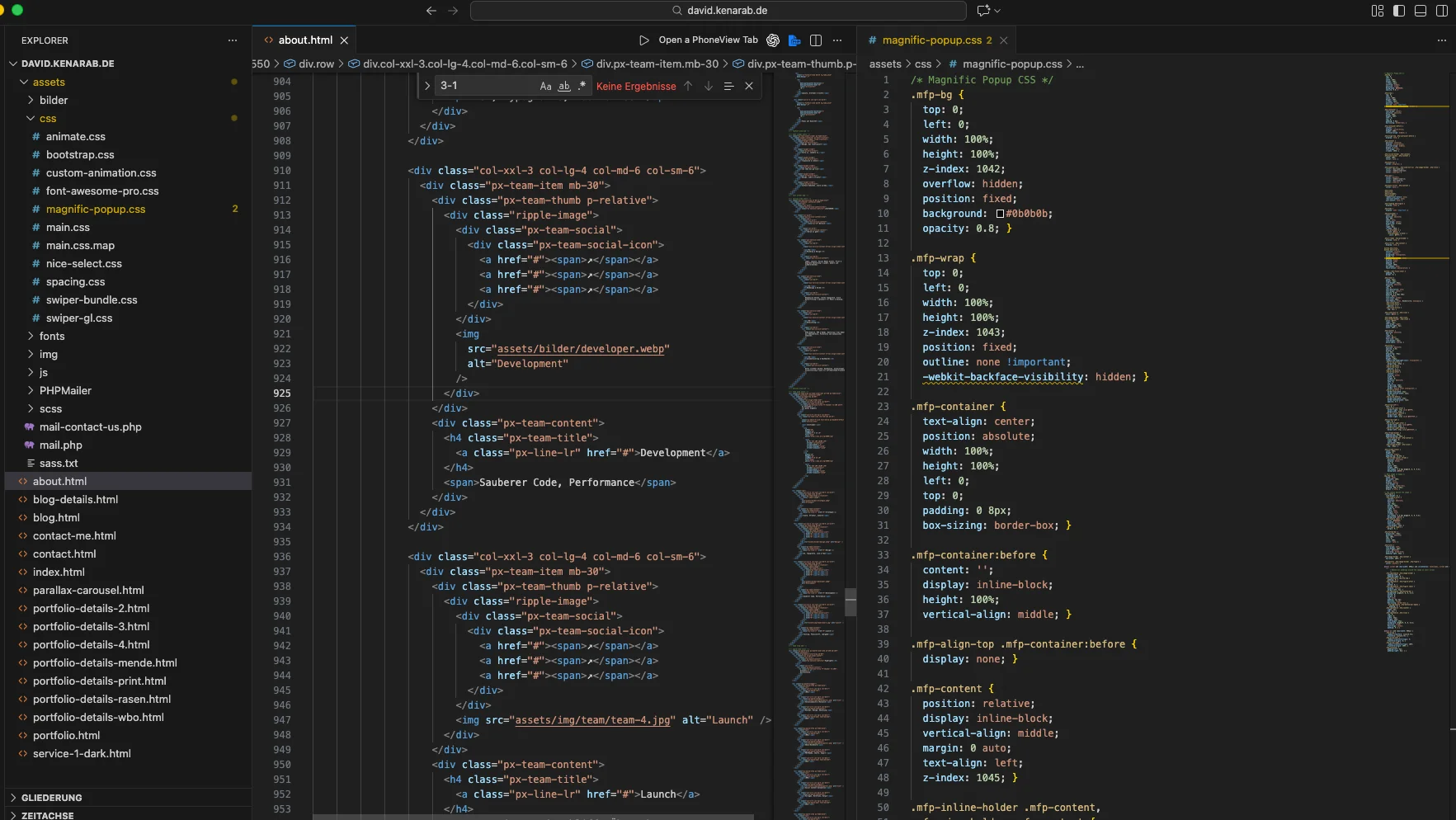Expand the GLIEDERUNG section
1456x820 pixels.
[x=51, y=798]
